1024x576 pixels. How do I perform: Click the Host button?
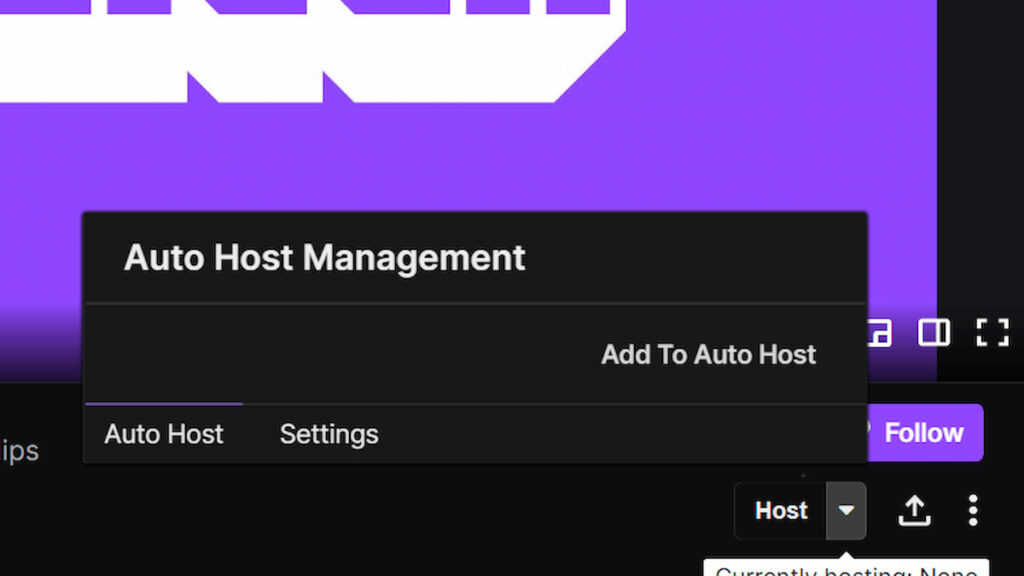point(780,510)
